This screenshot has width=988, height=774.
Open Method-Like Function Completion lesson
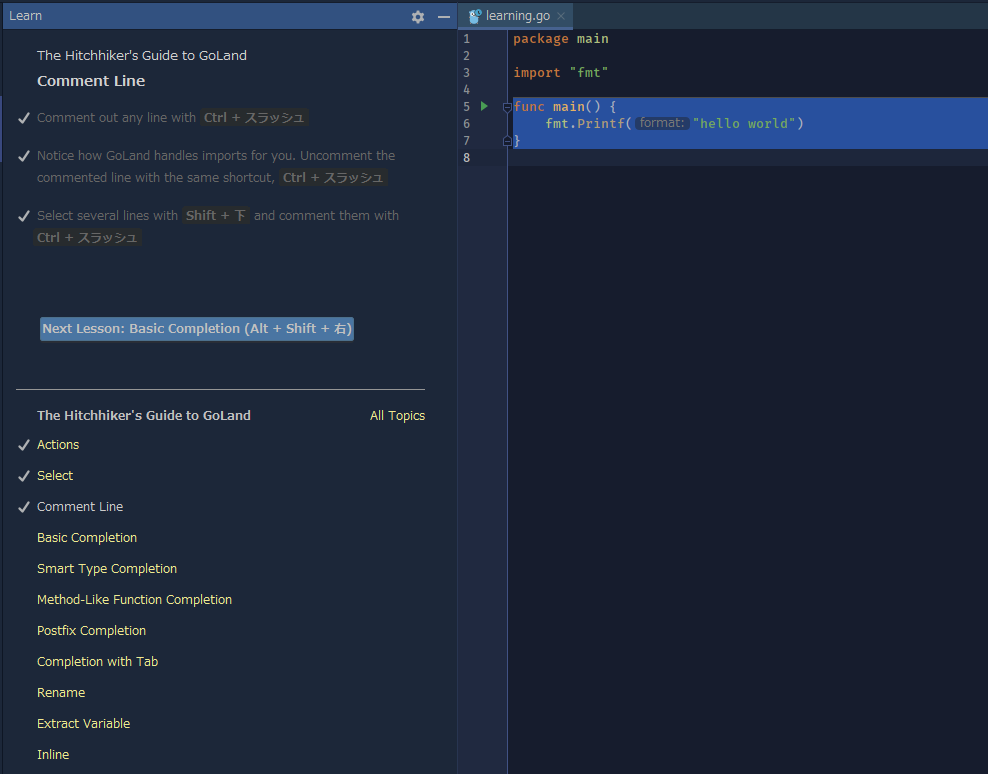(134, 599)
